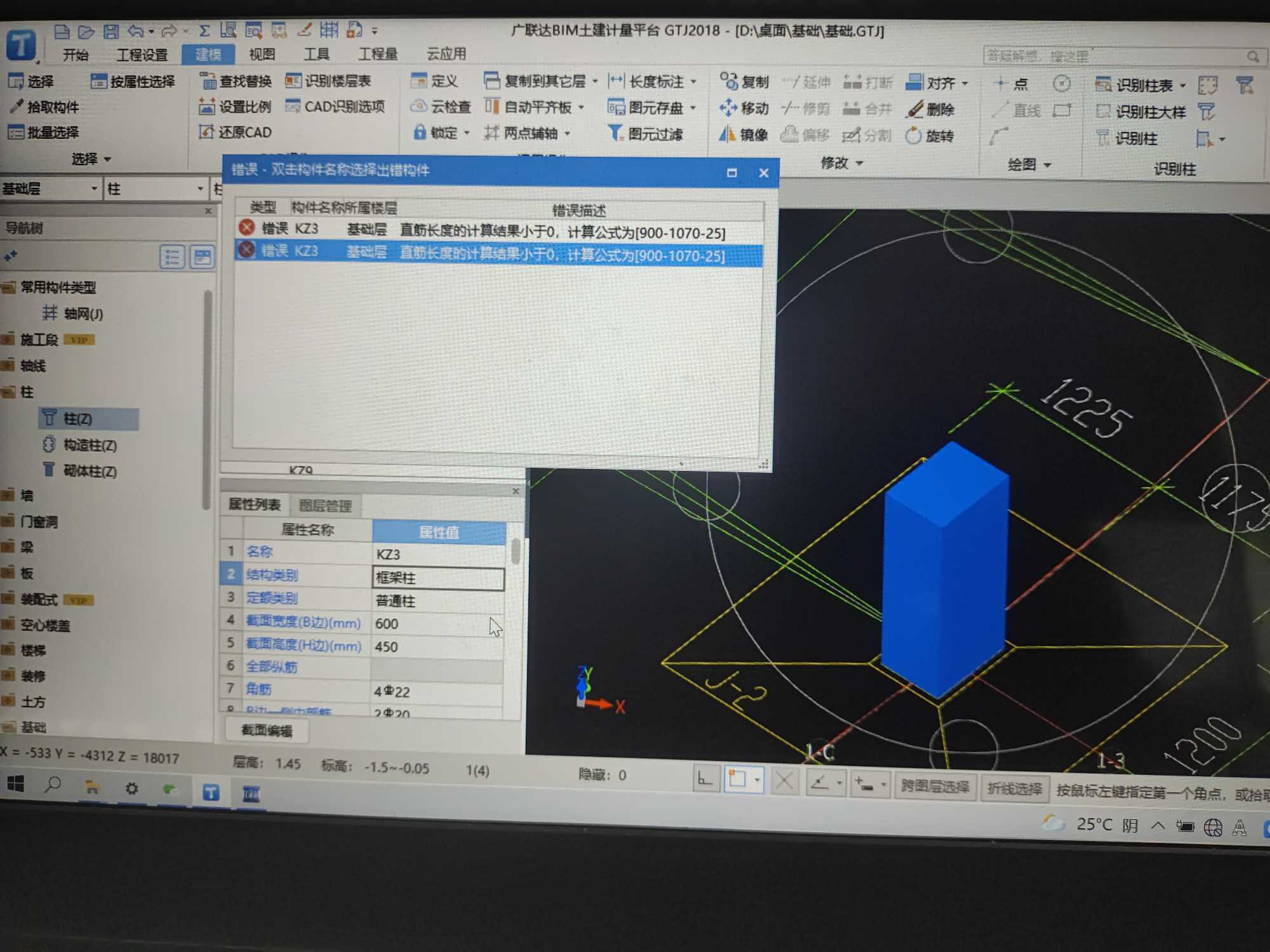This screenshot has height=952, width=1270.
Task: Run the 云检查 tool
Action: tap(441, 107)
